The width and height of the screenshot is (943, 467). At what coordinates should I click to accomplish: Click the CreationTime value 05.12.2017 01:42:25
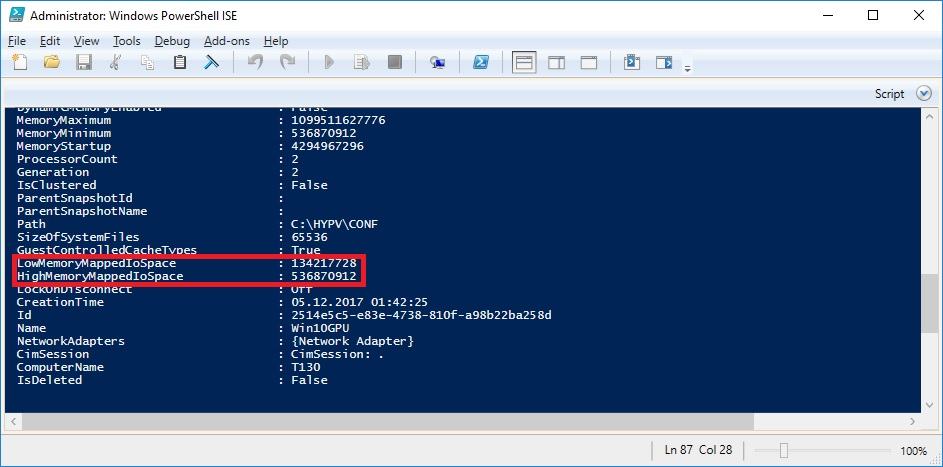tap(360, 302)
